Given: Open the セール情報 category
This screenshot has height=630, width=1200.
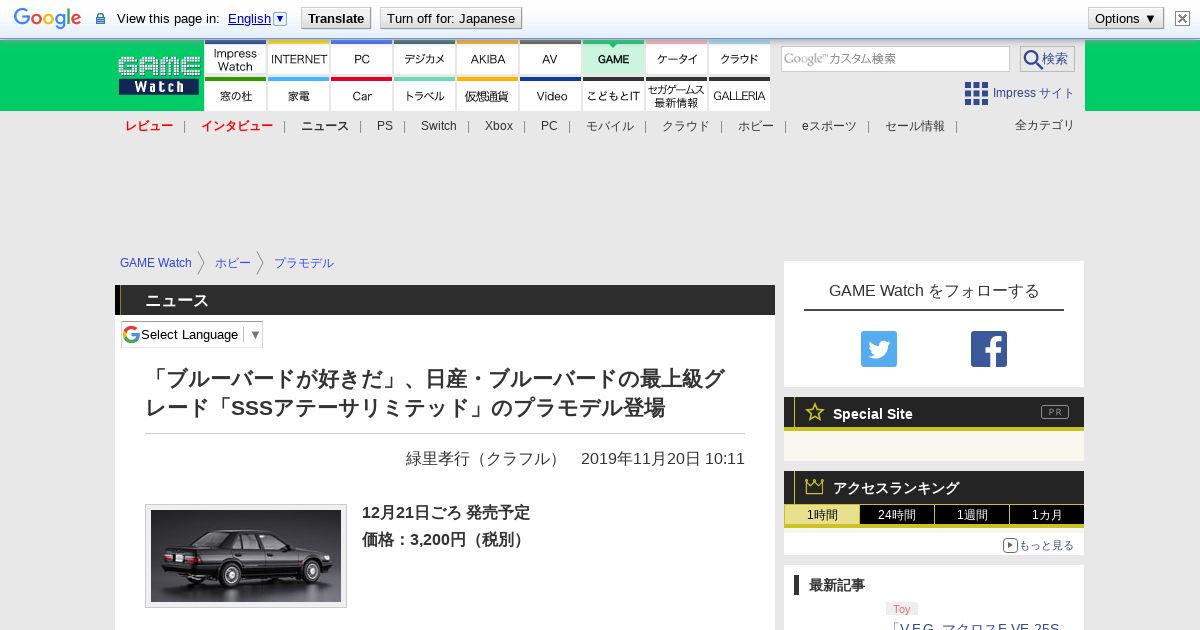Looking at the screenshot, I should pos(915,126).
